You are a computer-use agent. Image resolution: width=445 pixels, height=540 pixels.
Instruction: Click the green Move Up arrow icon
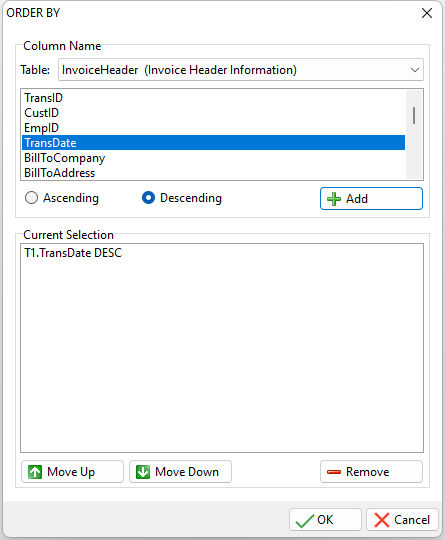(35, 472)
